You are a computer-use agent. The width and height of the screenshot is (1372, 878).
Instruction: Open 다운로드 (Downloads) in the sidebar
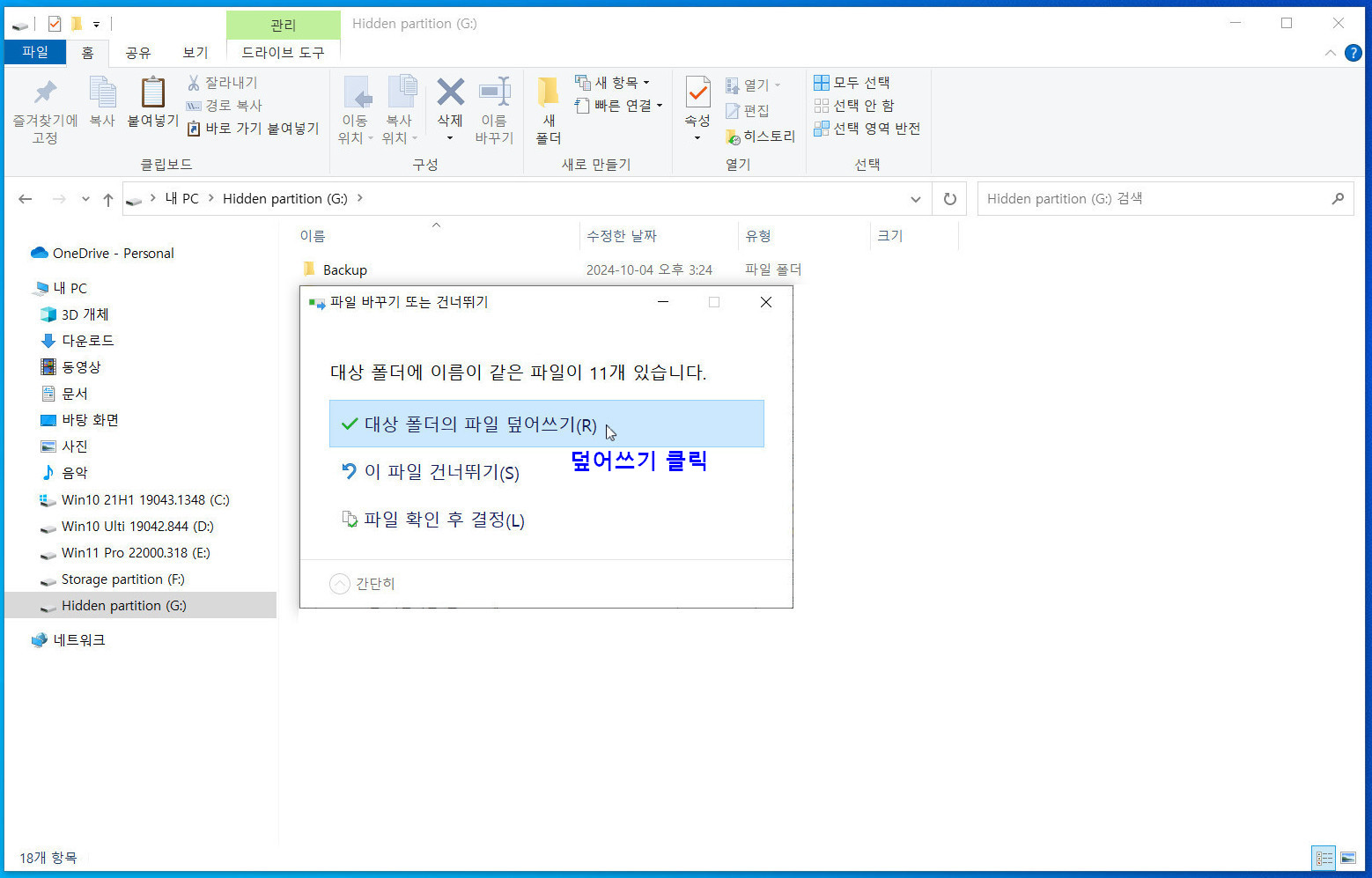pos(87,341)
